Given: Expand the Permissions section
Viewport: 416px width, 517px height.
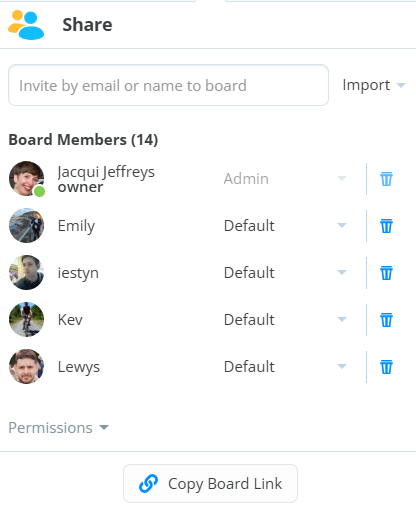Looking at the screenshot, I should 59,428.
